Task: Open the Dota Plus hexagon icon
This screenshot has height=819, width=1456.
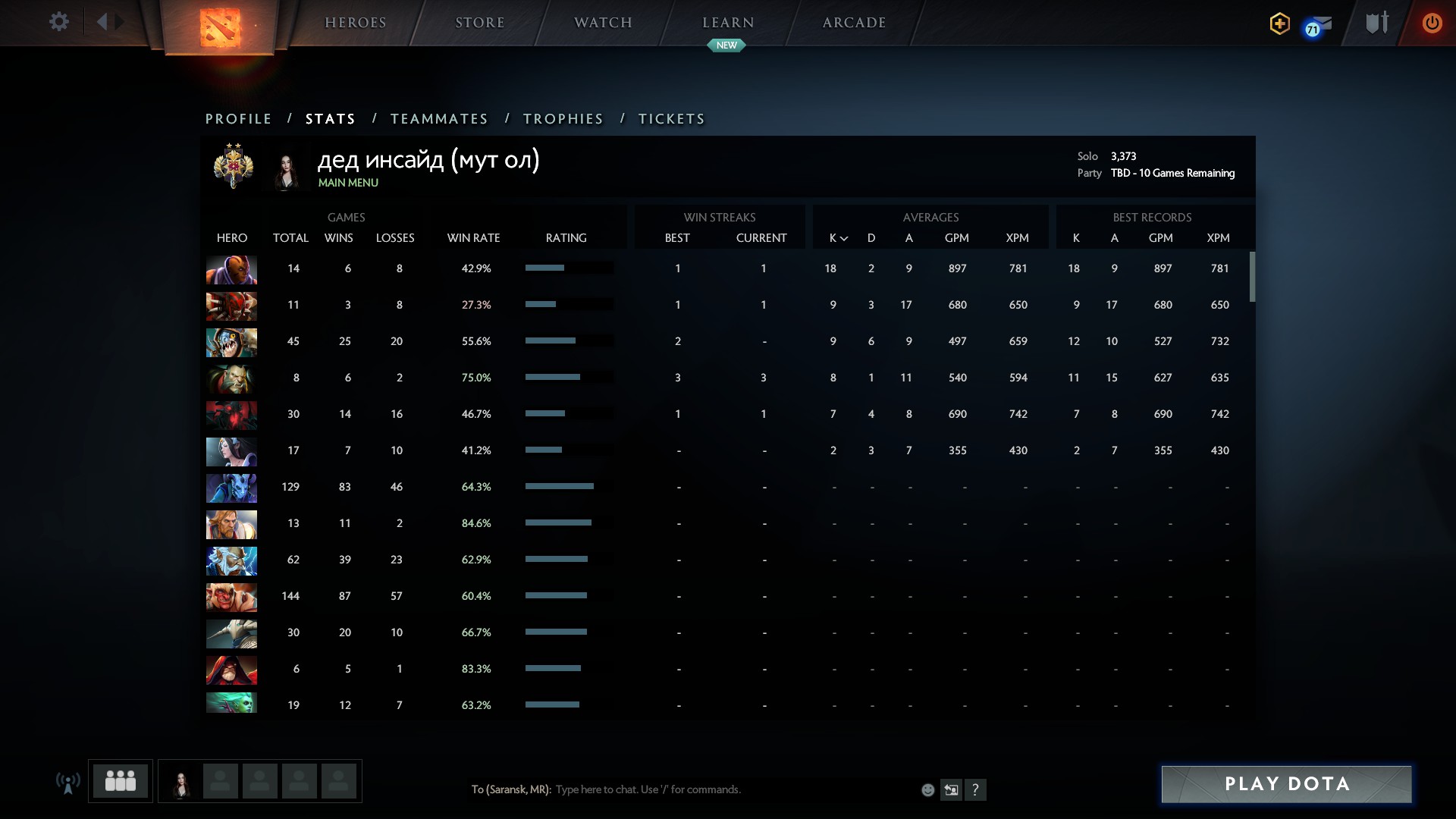Action: (1279, 23)
